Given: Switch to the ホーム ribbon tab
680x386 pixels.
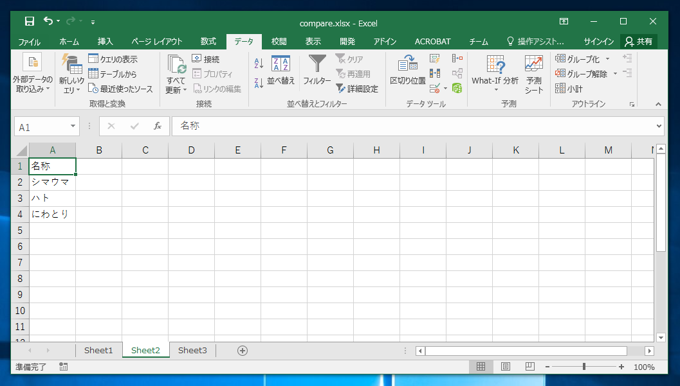Looking at the screenshot, I should [x=69, y=42].
